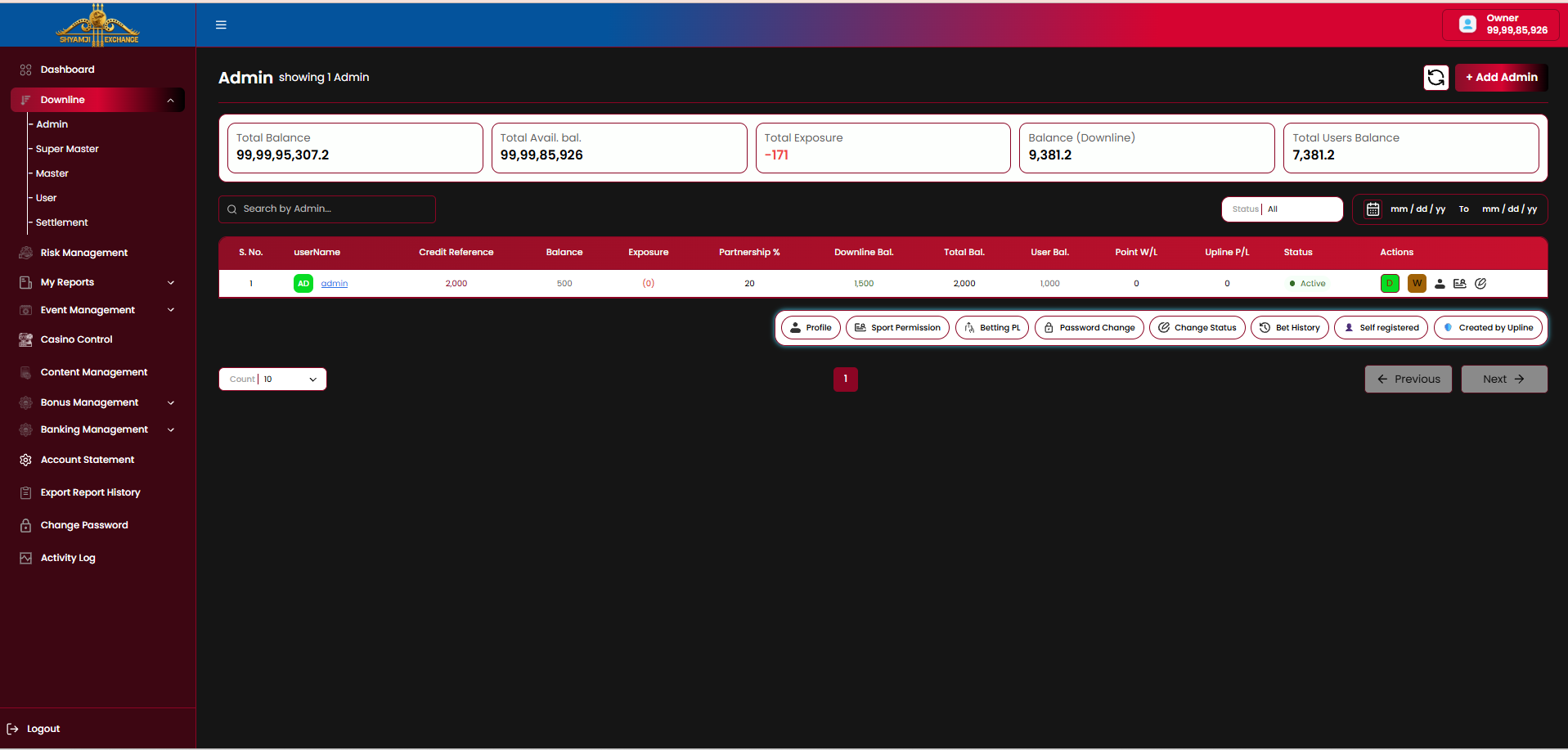
Task: Click the Logout arrow icon
Action: pyautogui.click(x=12, y=729)
